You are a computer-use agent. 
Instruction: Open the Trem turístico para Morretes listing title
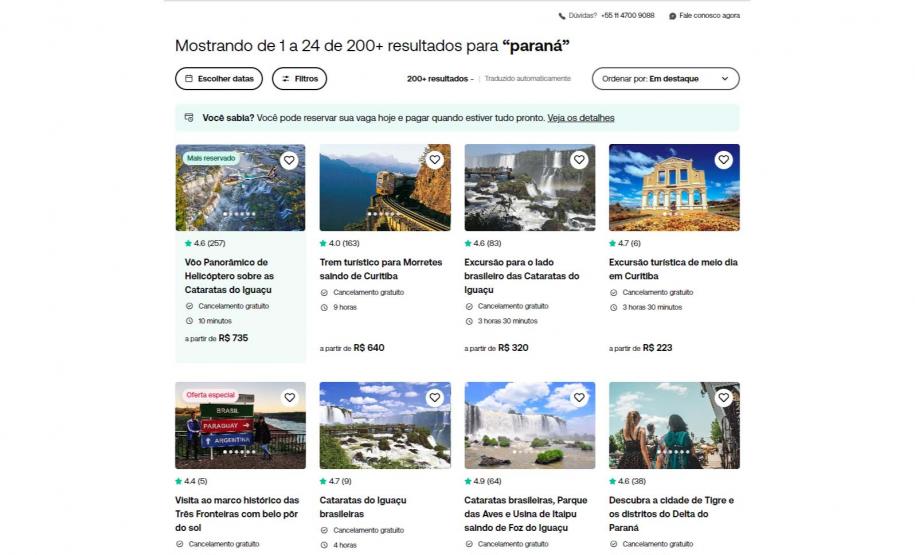coord(380,269)
